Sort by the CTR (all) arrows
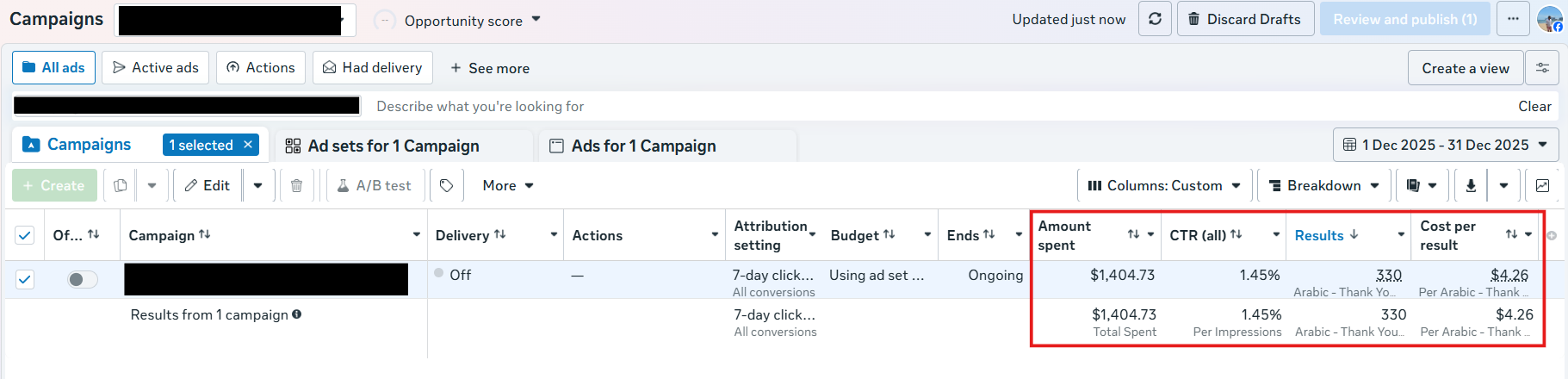 coord(1236,234)
